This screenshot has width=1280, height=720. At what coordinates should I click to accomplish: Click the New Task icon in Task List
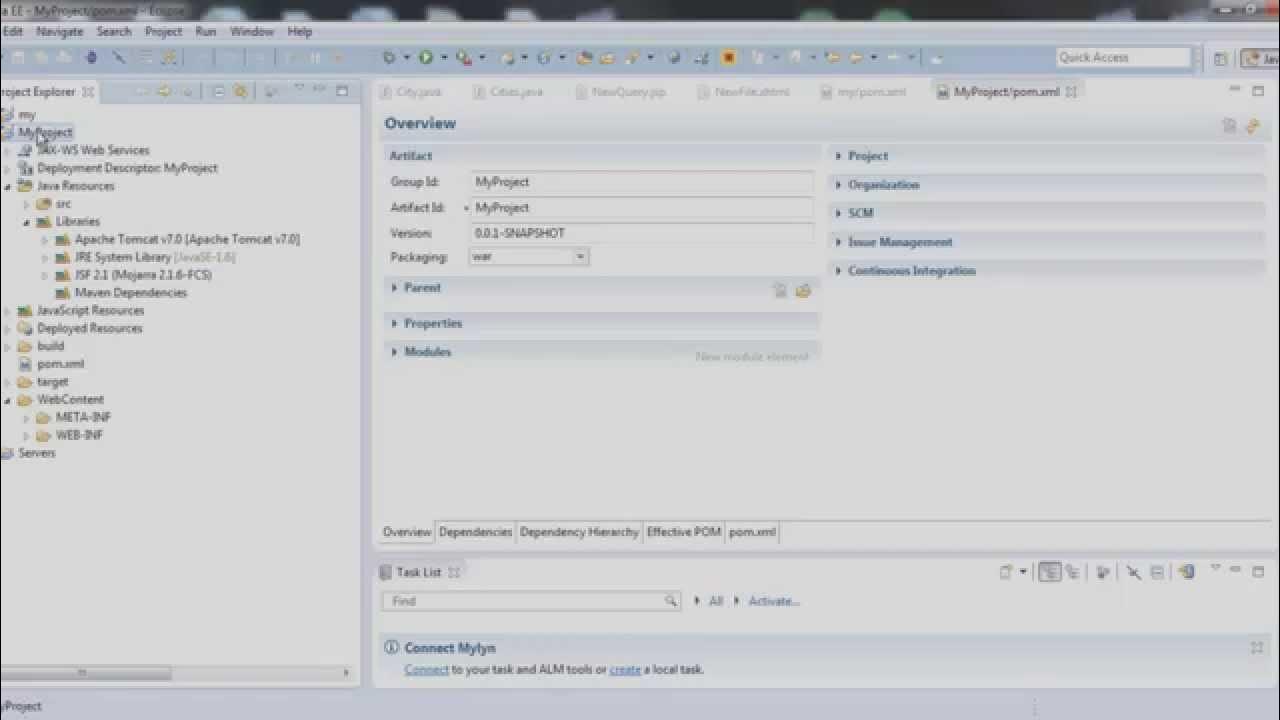tap(1006, 572)
